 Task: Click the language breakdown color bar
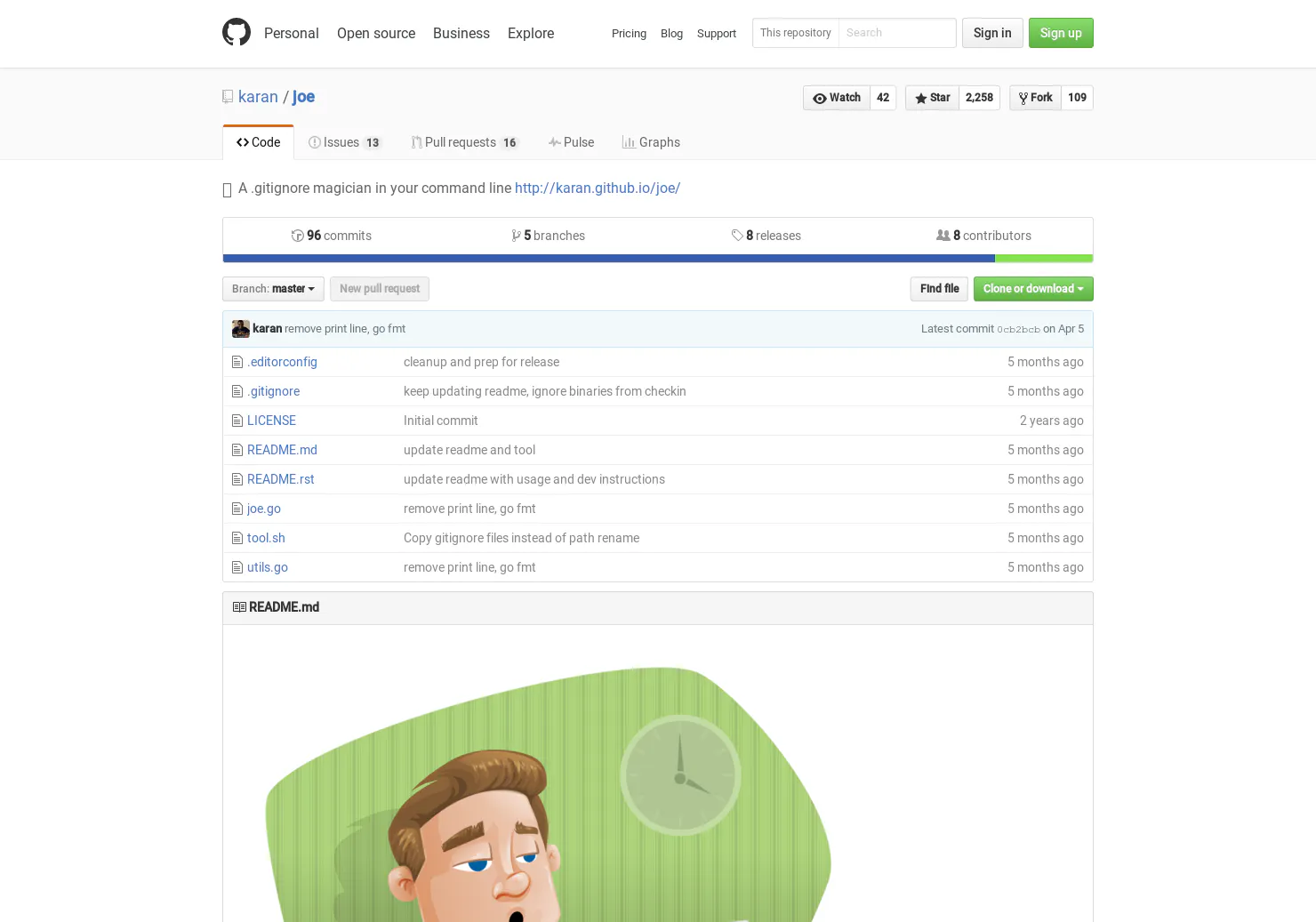tap(658, 259)
